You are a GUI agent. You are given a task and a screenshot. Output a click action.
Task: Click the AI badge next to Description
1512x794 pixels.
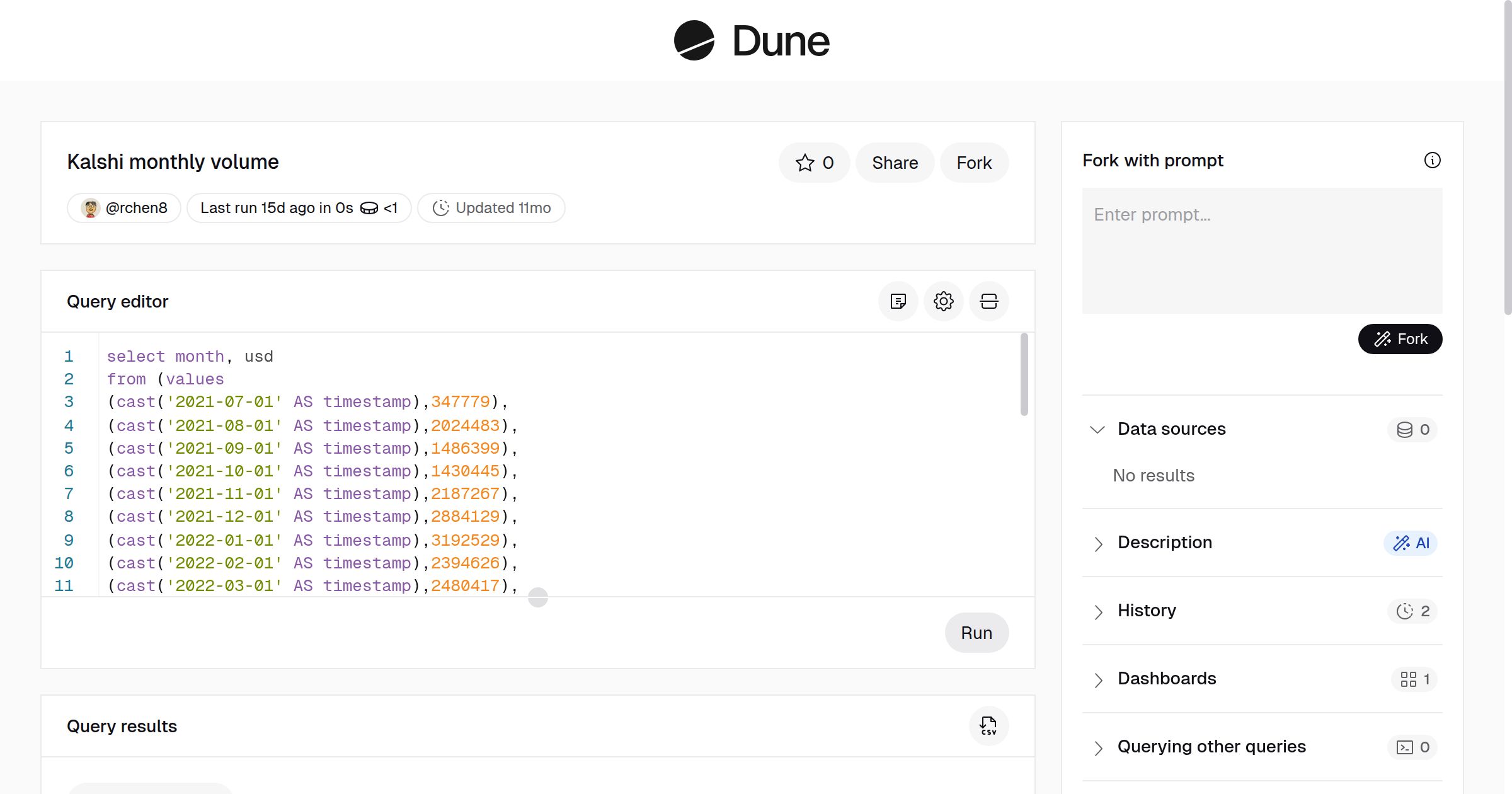(x=1411, y=543)
